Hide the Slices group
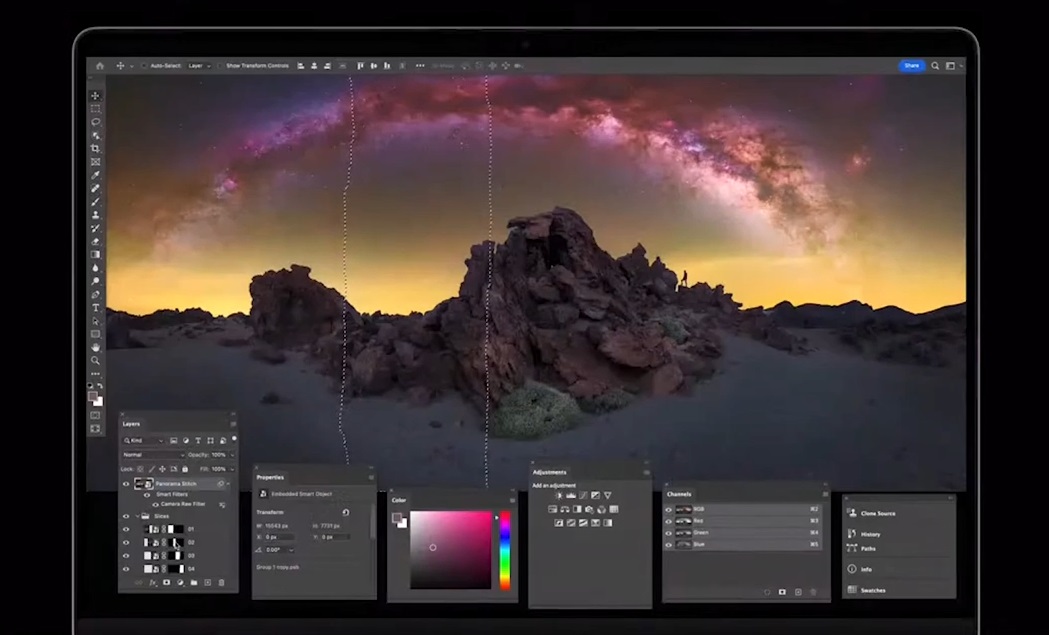The width and height of the screenshot is (1049, 635). tap(126, 517)
